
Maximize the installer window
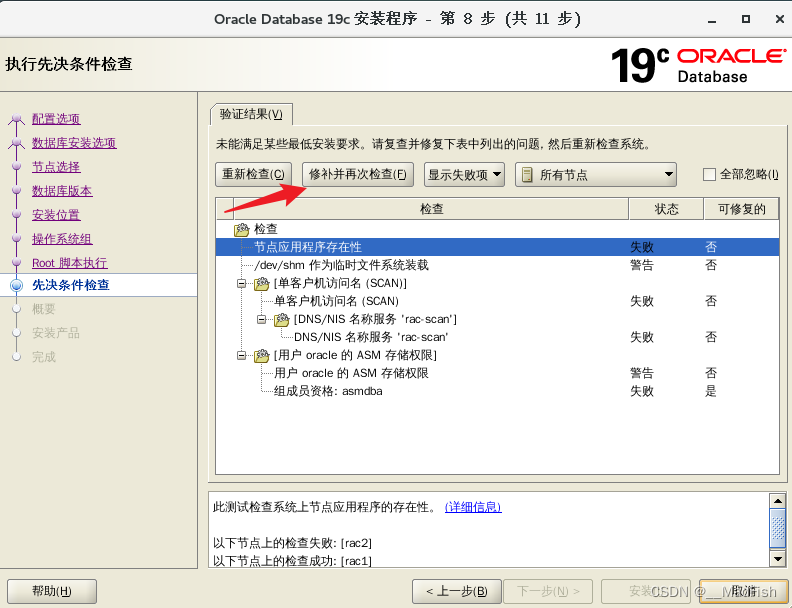coord(746,19)
